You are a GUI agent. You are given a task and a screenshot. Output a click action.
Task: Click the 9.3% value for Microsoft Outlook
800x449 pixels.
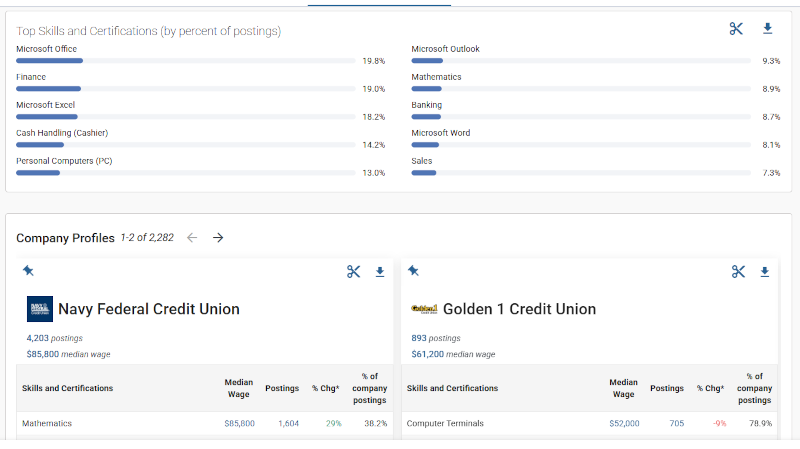coord(771,61)
